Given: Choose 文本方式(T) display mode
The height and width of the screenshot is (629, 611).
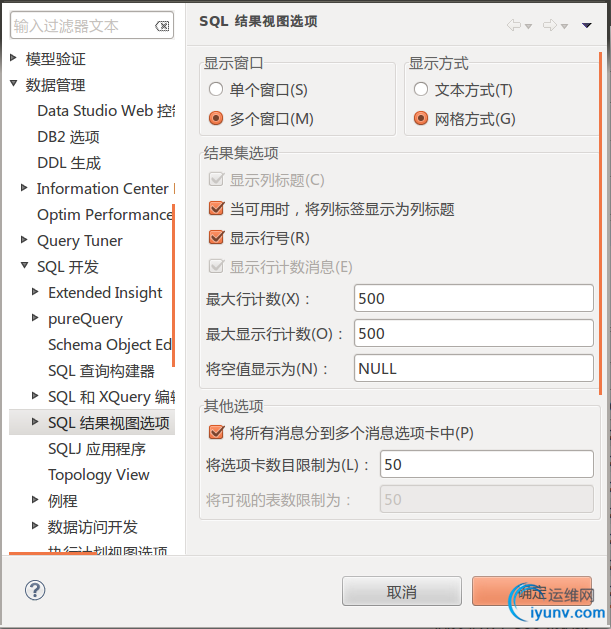Looking at the screenshot, I should (421, 90).
